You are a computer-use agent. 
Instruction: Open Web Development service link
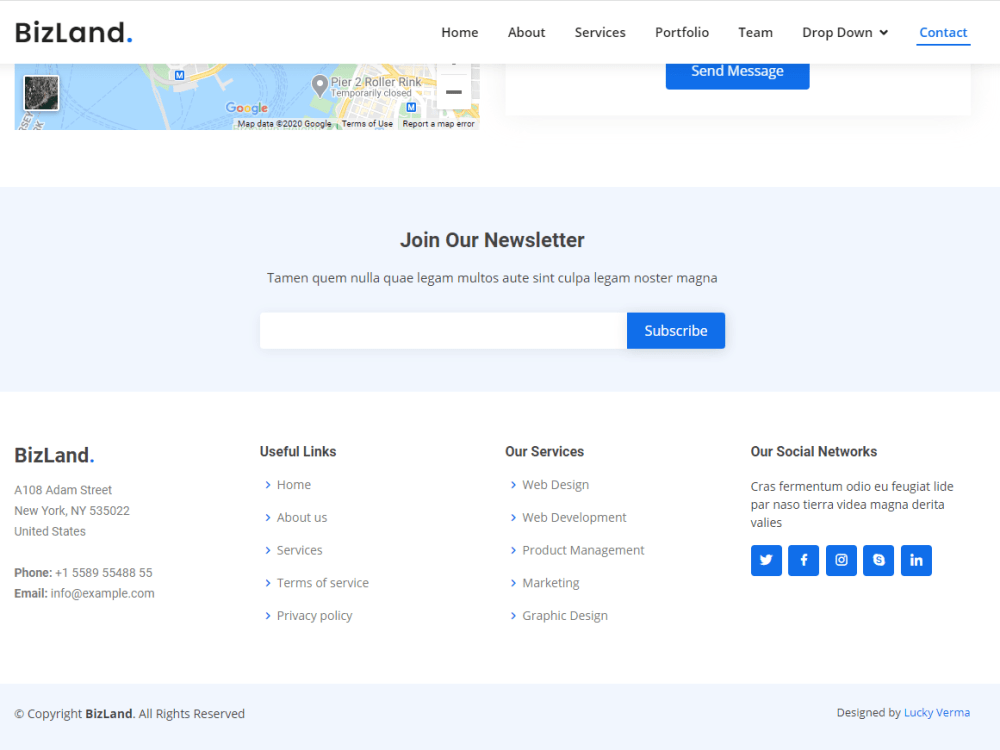point(574,517)
